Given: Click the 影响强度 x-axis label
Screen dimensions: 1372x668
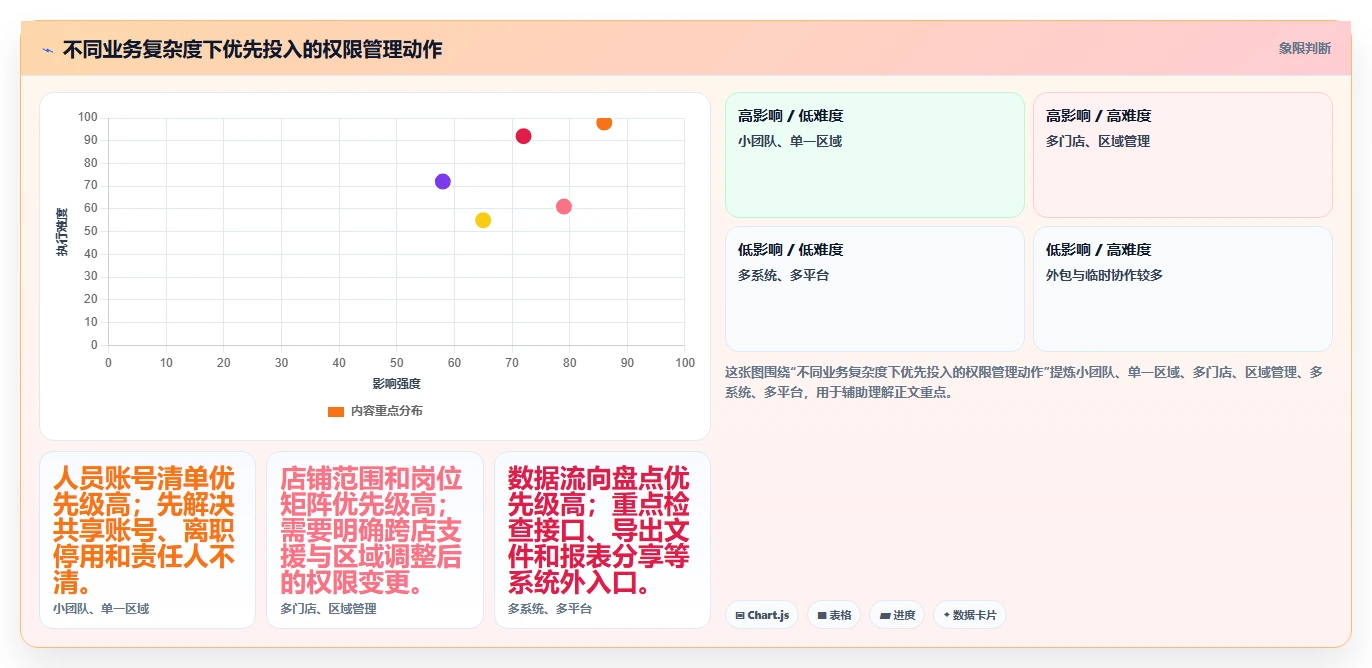Looking at the screenshot, I should [396, 384].
